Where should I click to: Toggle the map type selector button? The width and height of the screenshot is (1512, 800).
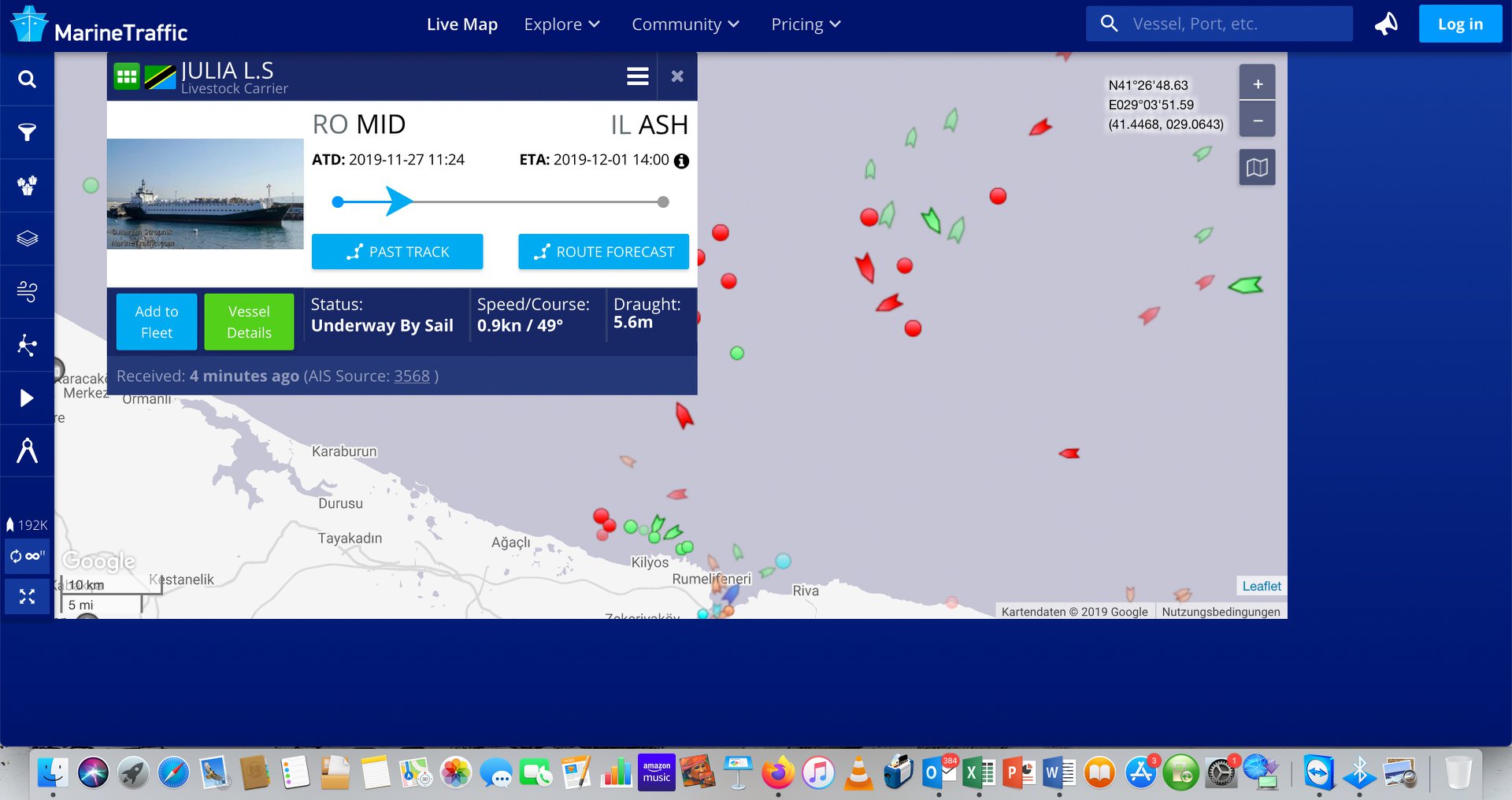[1257, 168]
